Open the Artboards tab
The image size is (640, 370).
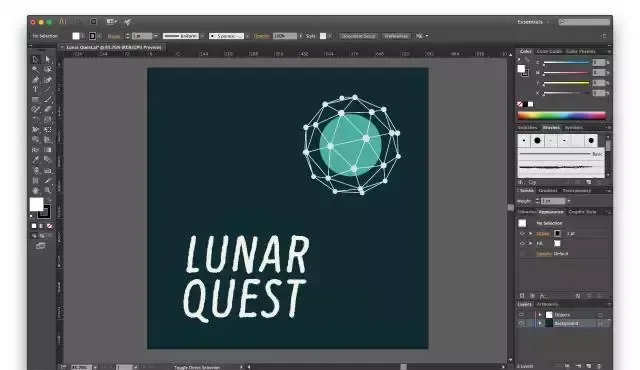pos(547,304)
